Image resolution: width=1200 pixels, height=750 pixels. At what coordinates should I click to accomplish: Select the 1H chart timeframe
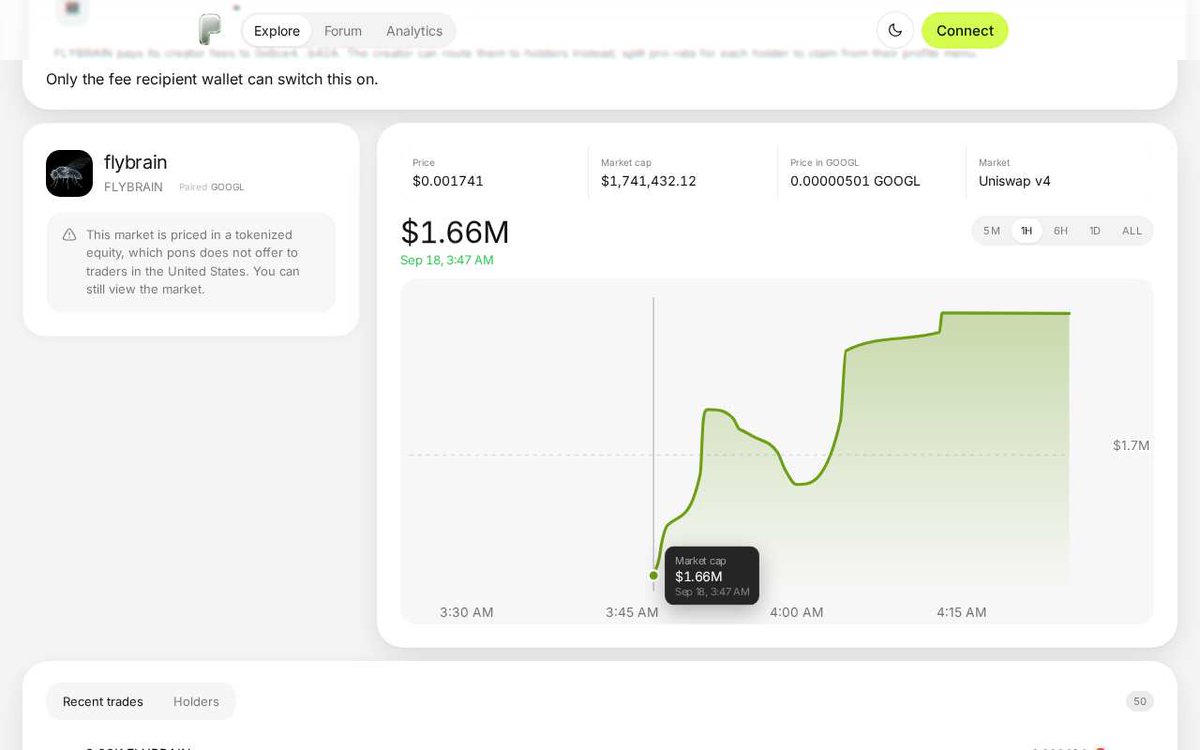[x=1026, y=231]
